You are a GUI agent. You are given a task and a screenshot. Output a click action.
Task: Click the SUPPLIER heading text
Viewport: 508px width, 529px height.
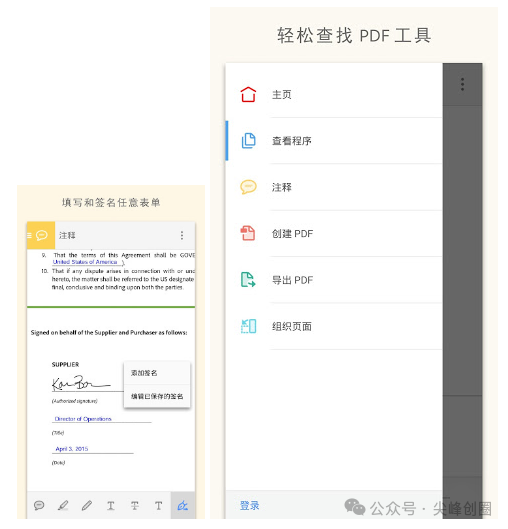tap(65, 364)
